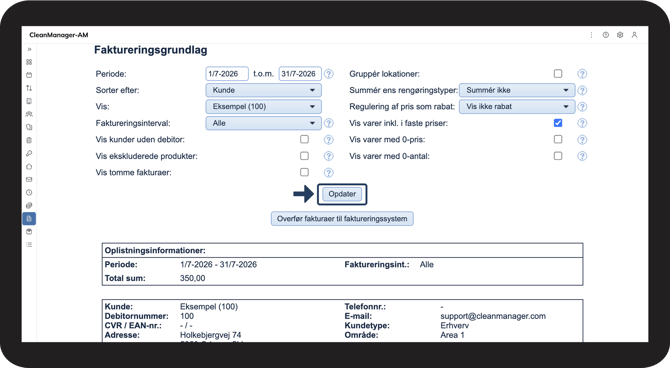Click the Opdater button
Viewport: 670px width, 368px height.
click(342, 194)
